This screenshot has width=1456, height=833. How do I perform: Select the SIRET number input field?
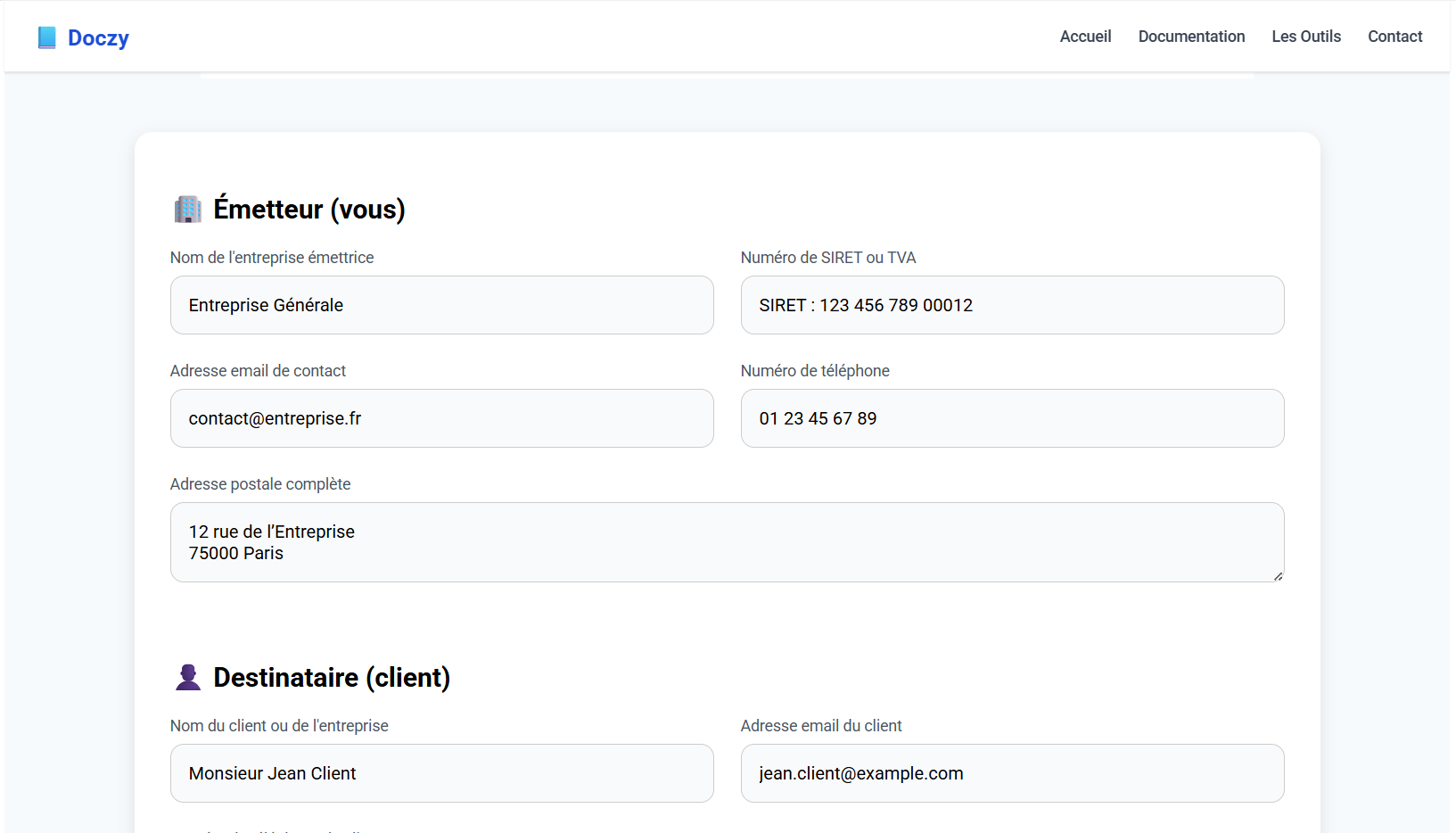point(1012,305)
